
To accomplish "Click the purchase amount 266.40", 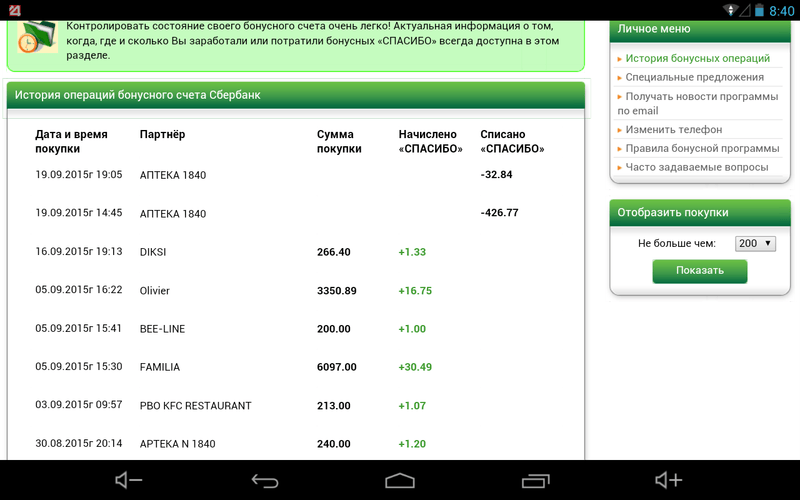I will (334, 252).
